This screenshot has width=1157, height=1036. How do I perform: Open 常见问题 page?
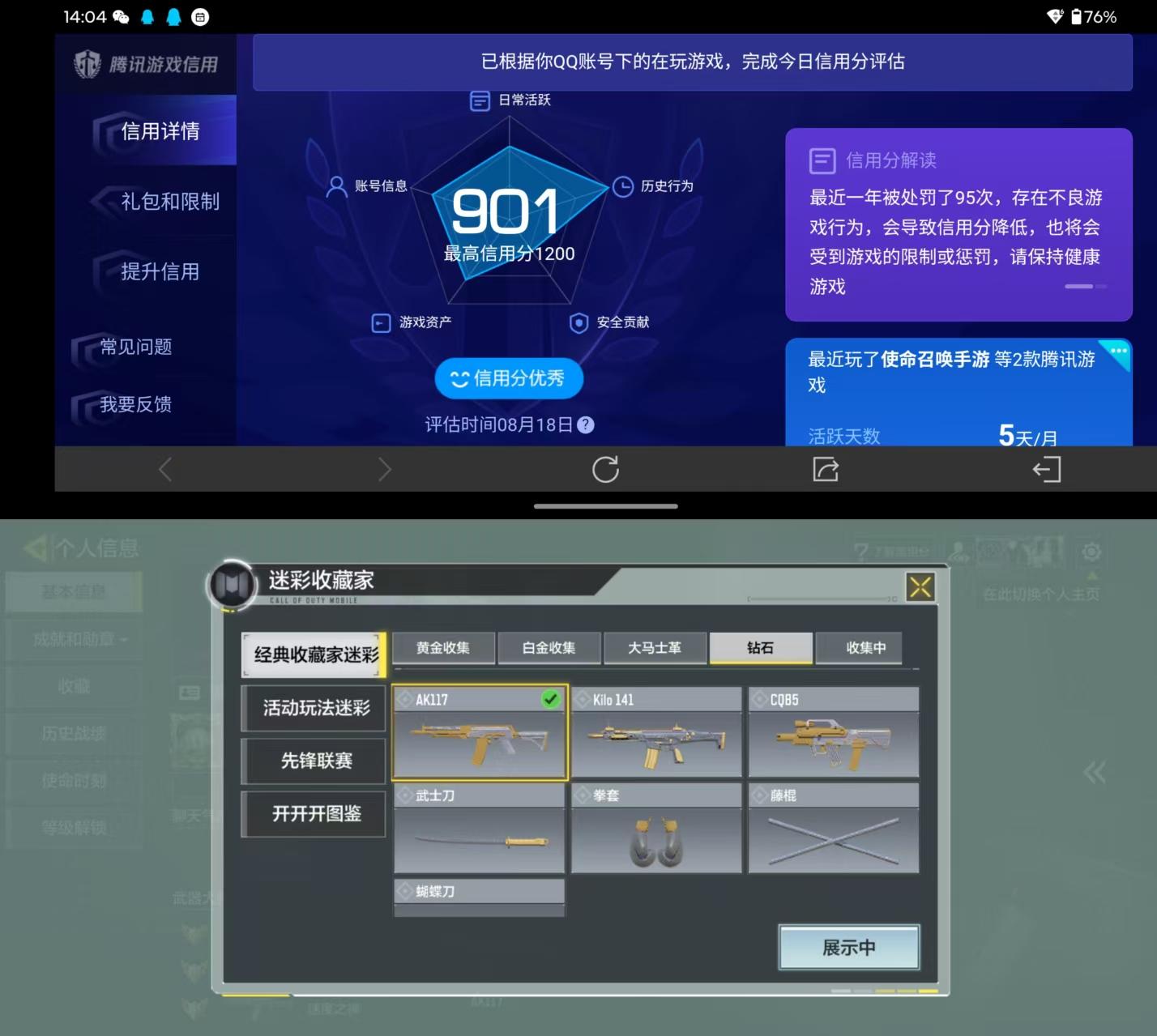tap(136, 347)
